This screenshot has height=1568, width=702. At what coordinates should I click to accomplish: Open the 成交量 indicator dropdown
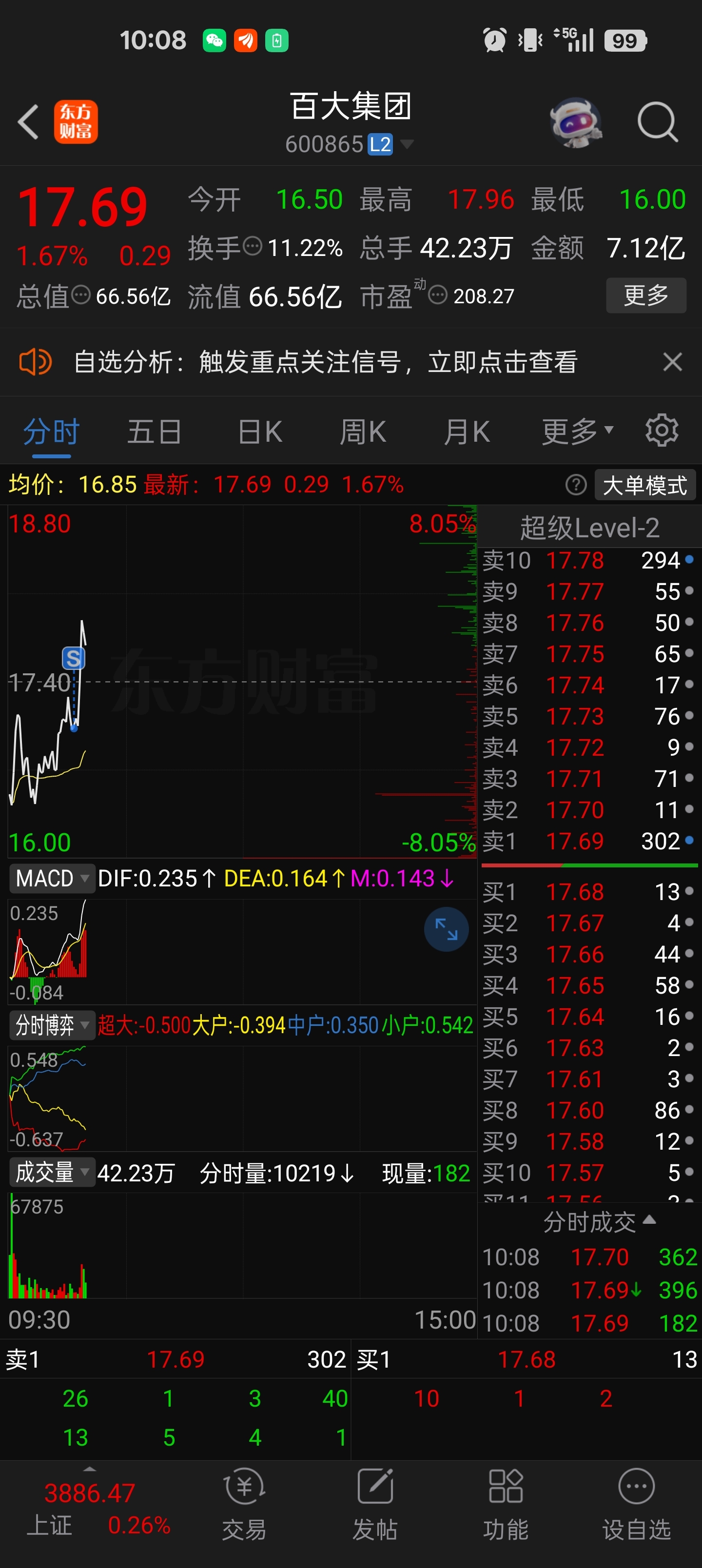(52, 1172)
